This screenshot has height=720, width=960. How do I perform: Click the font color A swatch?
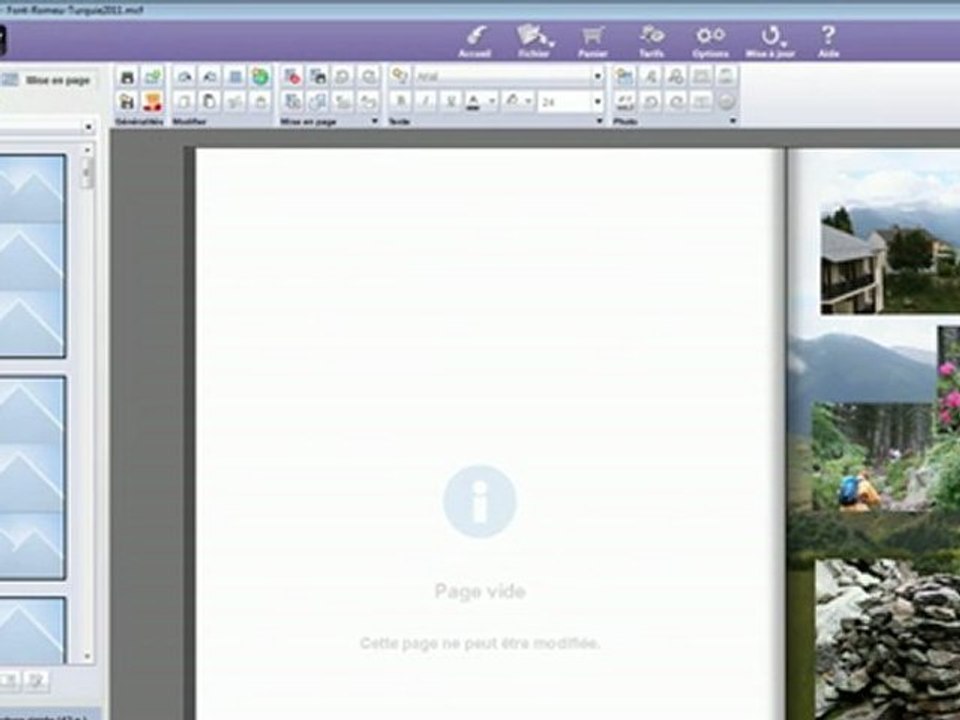pyautogui.click(x=473, y=101)
